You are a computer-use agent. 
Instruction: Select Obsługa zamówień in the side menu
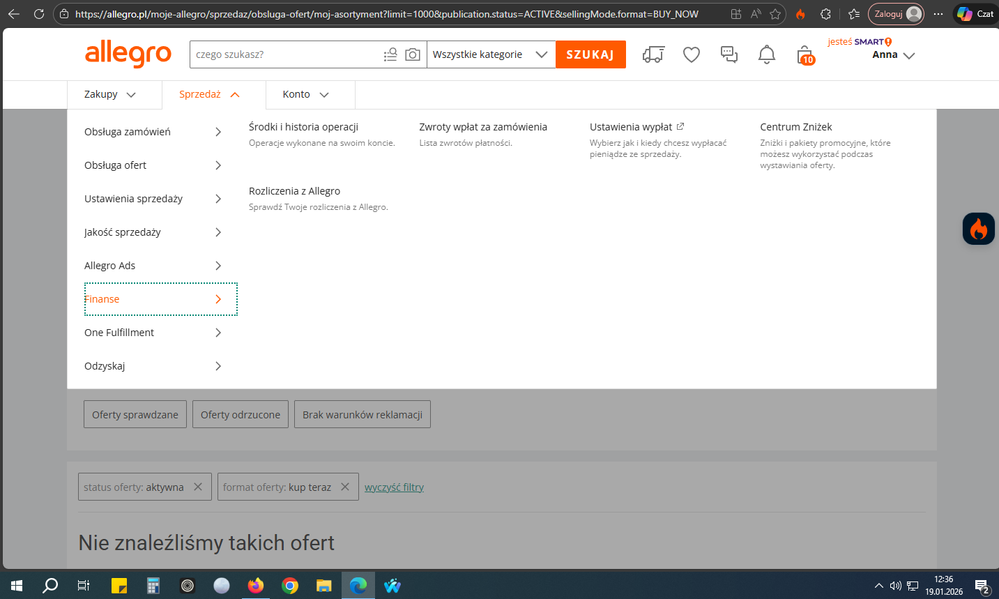[x=153, y=132]
